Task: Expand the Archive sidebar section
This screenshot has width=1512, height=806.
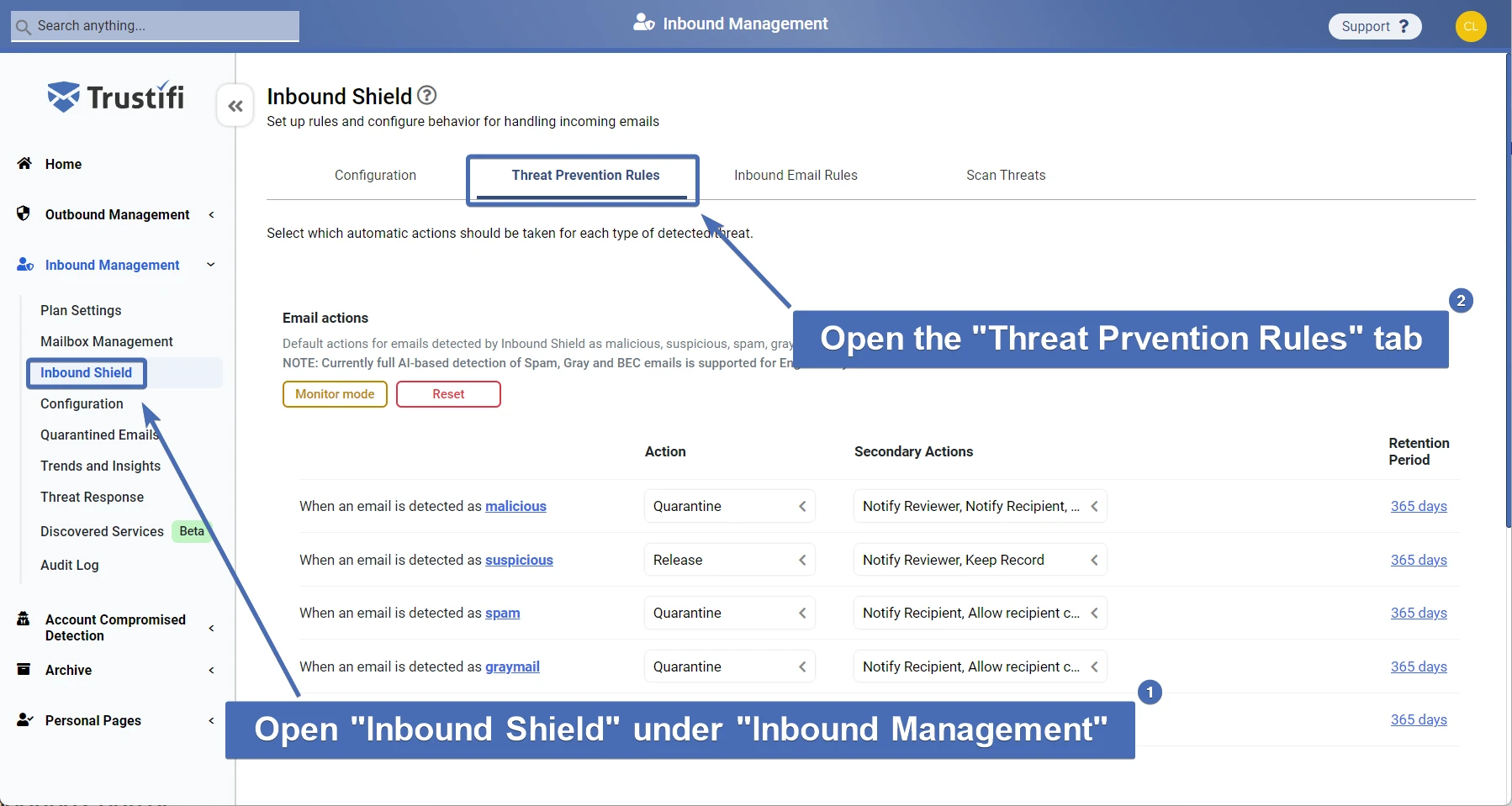Action: (211, 670)
